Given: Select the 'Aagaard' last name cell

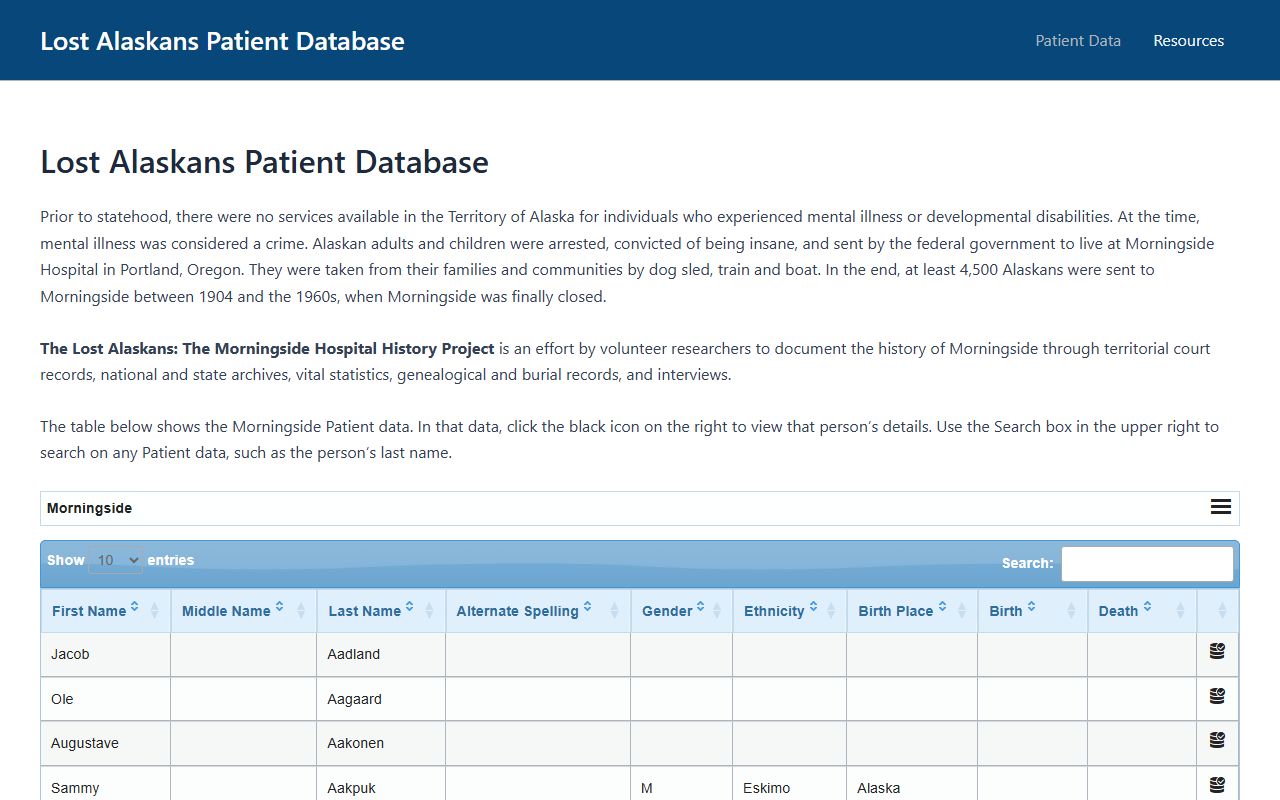Looking at the screenshot, I should pyautogui.click(x=381, y=699).
